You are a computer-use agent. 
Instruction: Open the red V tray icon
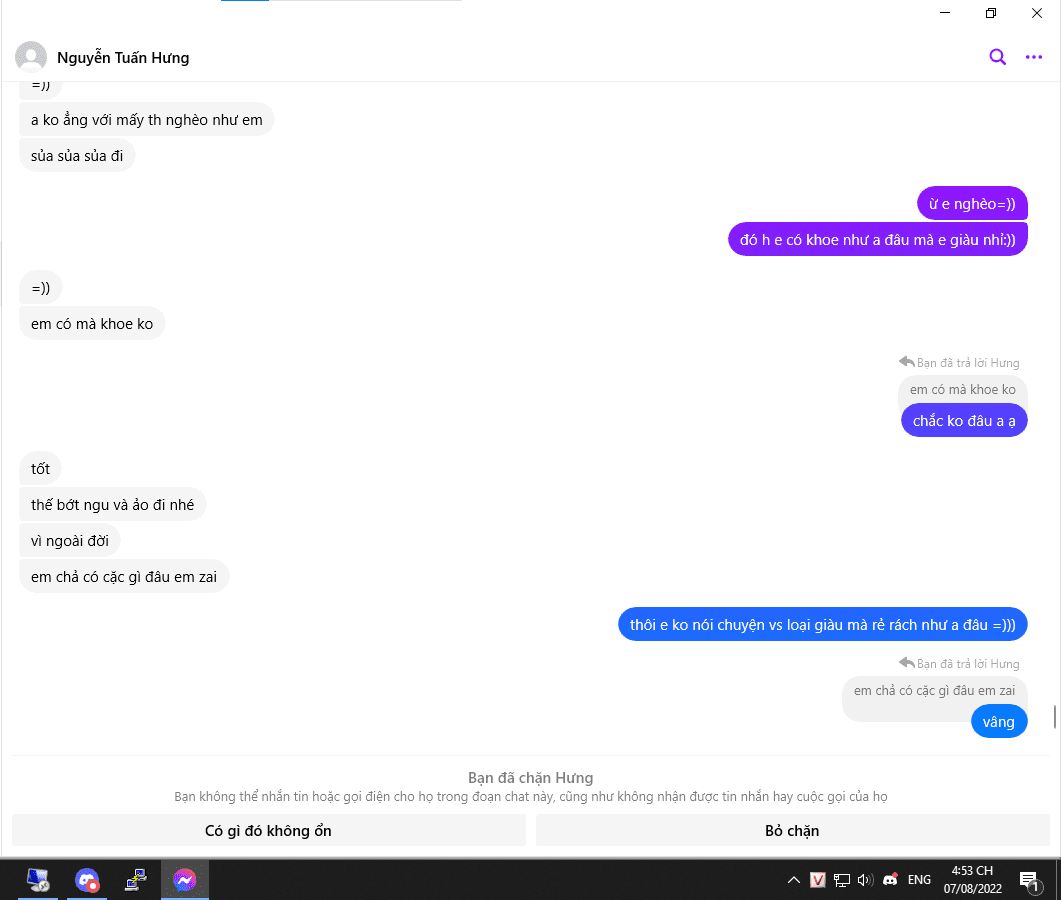click(x=817, y=880)
